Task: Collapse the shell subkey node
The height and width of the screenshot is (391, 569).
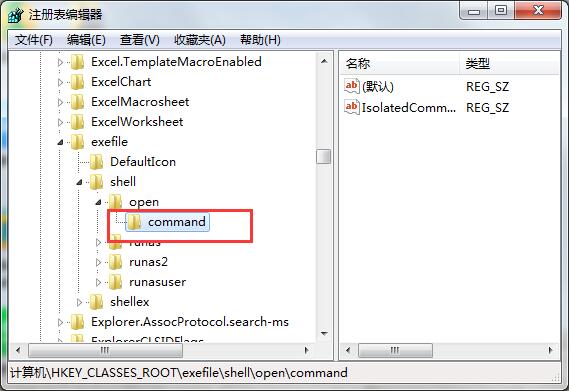Action: click(x=79, y=182)
